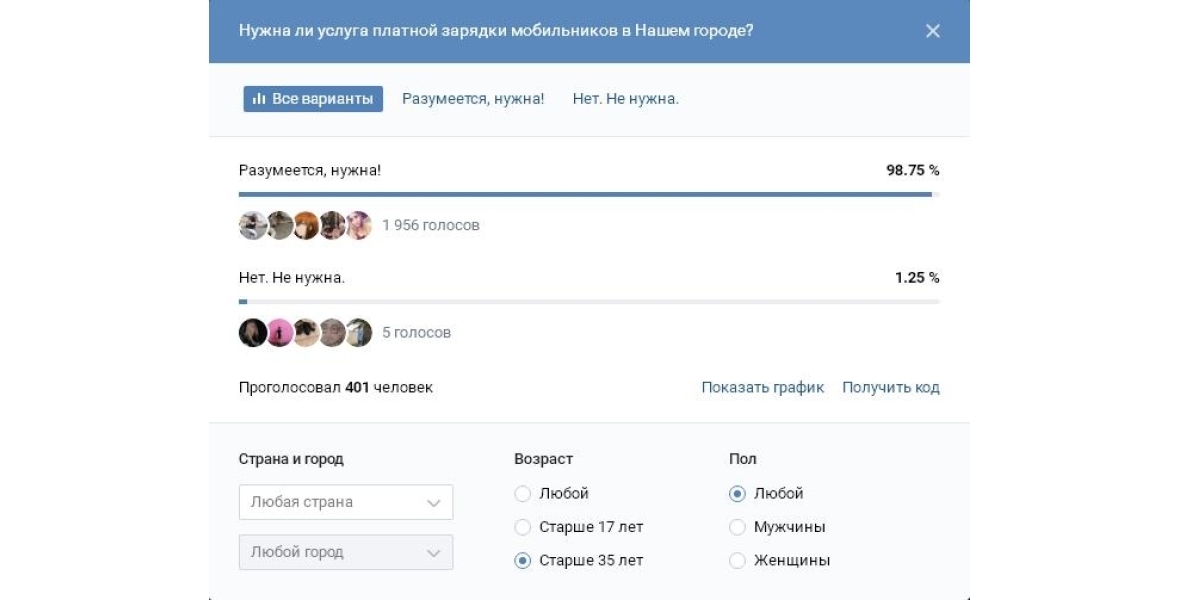The width and height of the screenshot is (1179, 600).
Task: Open fourth voter avatar in 5 голосов row
Action: coord(332,332)
